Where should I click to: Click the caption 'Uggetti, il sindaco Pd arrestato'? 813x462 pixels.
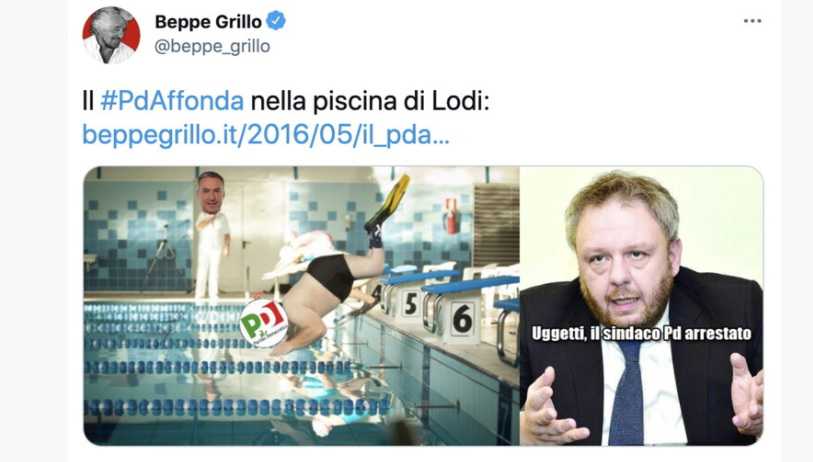point(641,333)
